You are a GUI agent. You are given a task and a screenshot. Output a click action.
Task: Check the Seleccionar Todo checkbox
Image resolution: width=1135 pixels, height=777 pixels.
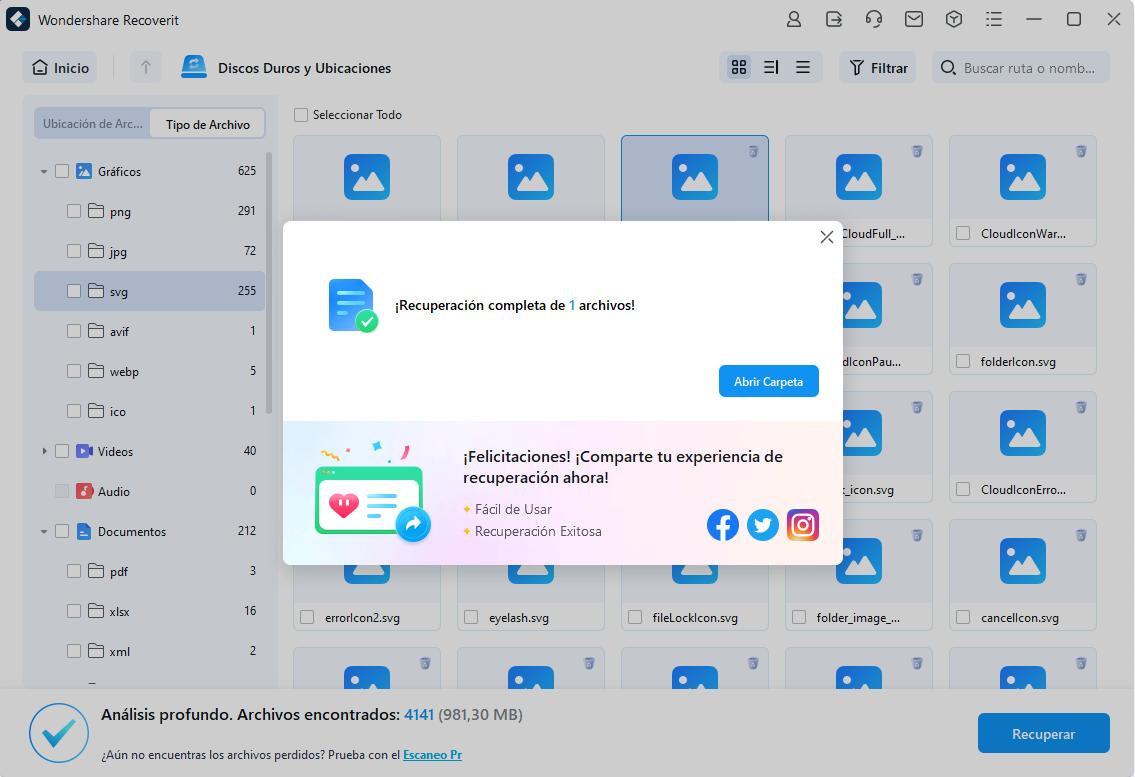300,115
